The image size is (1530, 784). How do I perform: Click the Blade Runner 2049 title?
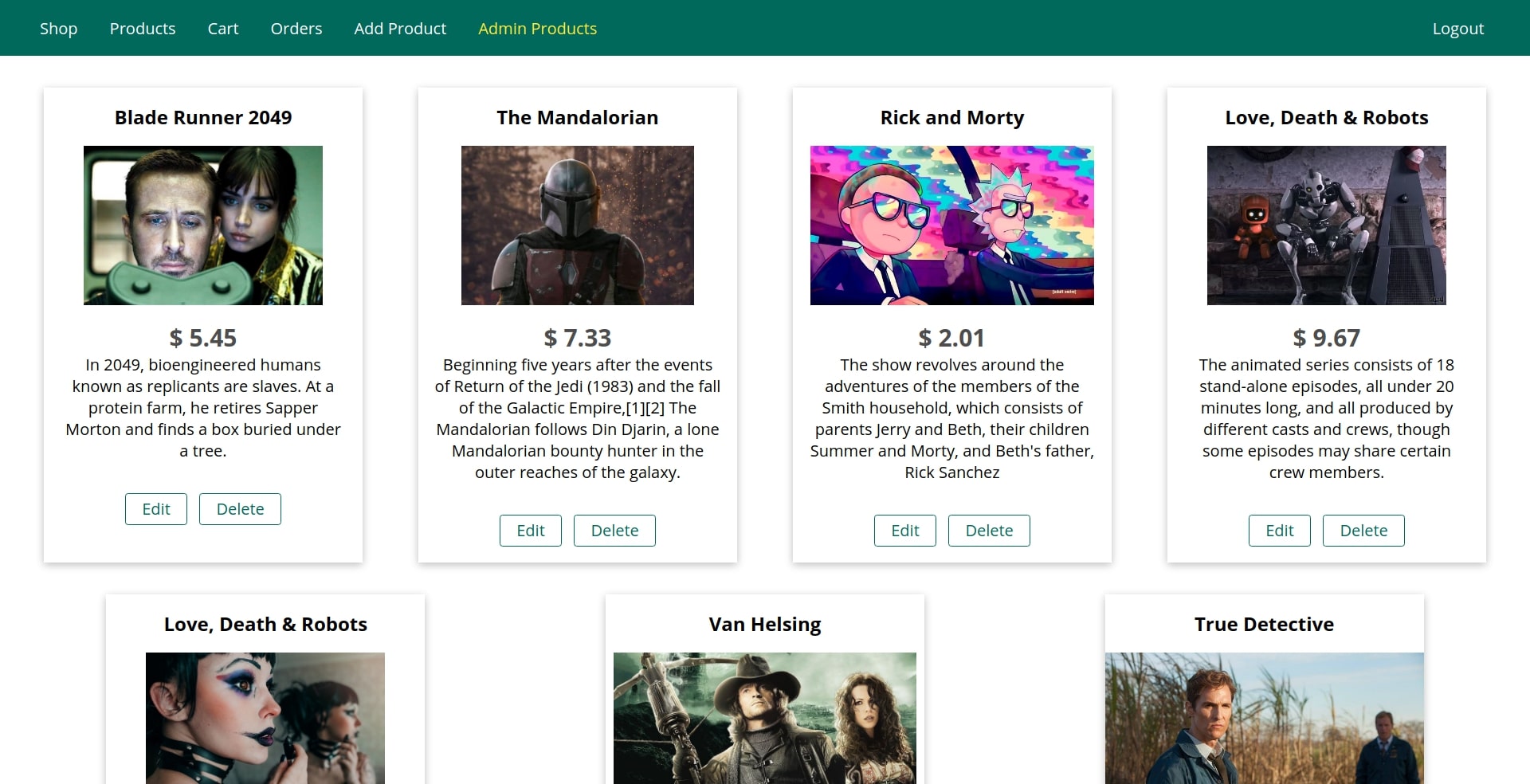click(203, 118)
